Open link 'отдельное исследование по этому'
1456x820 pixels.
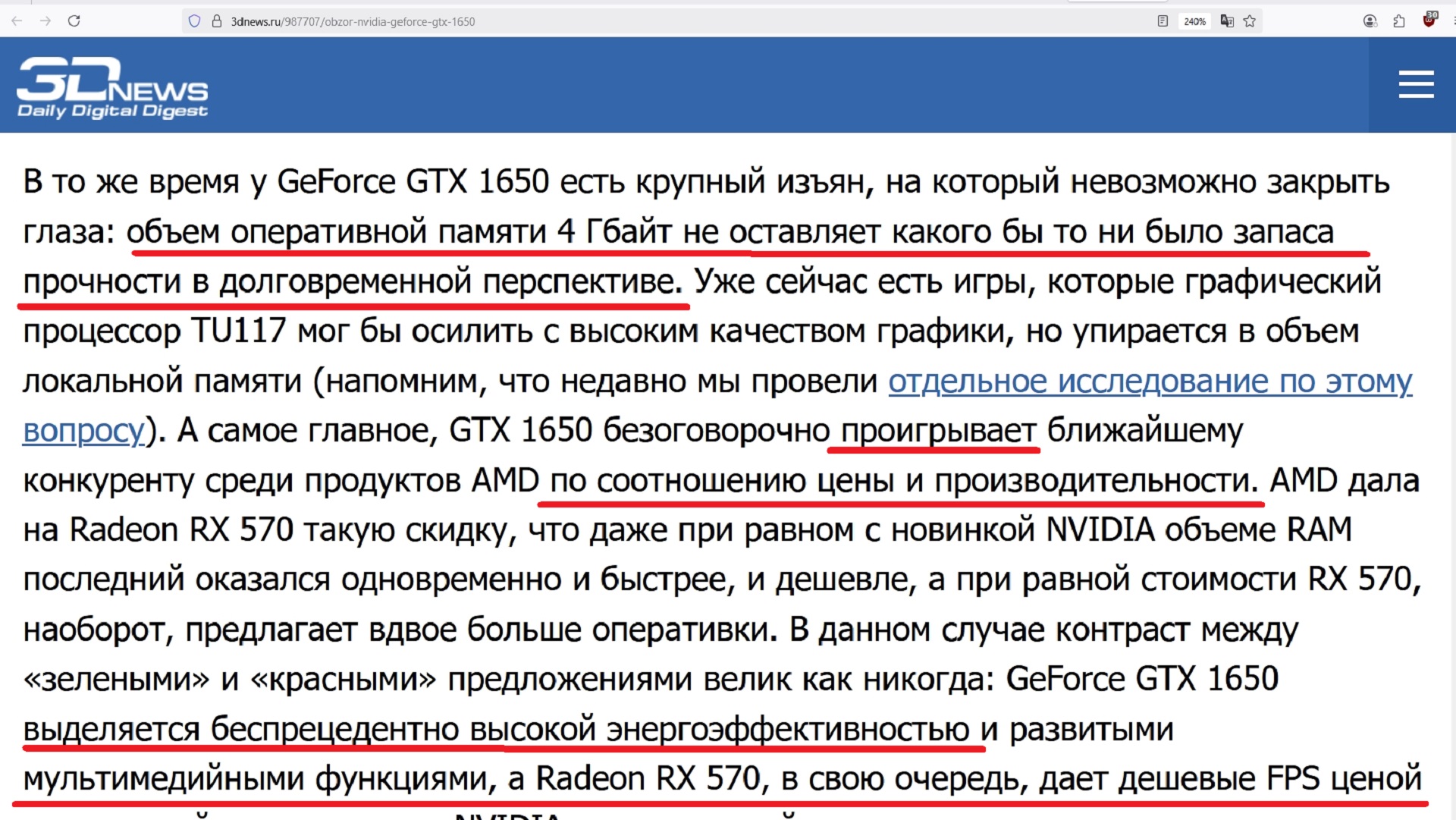(1150, 382)
